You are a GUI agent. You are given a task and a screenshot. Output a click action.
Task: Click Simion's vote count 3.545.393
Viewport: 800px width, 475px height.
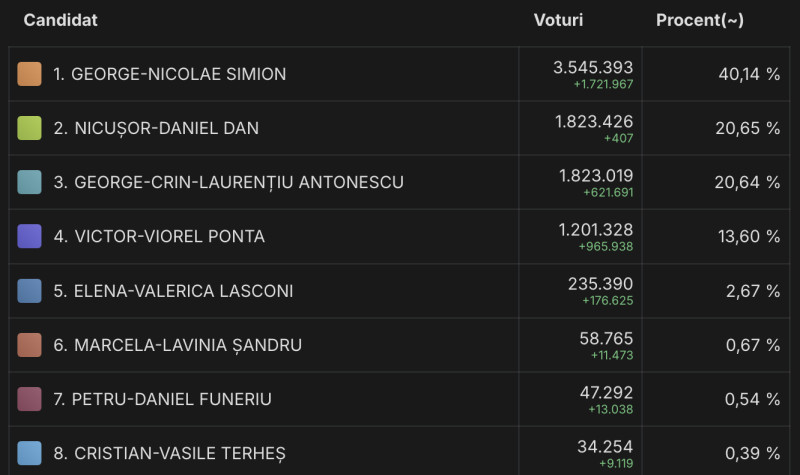(593, 67)
